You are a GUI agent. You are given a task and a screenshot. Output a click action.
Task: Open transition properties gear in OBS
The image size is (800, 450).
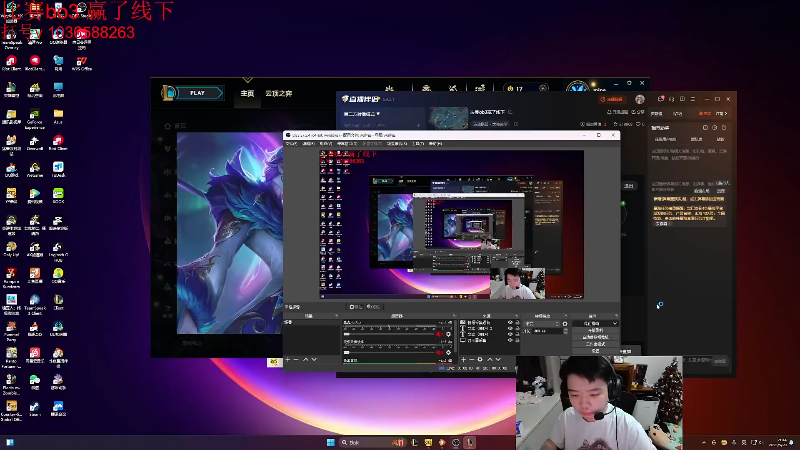click(565, 323)
